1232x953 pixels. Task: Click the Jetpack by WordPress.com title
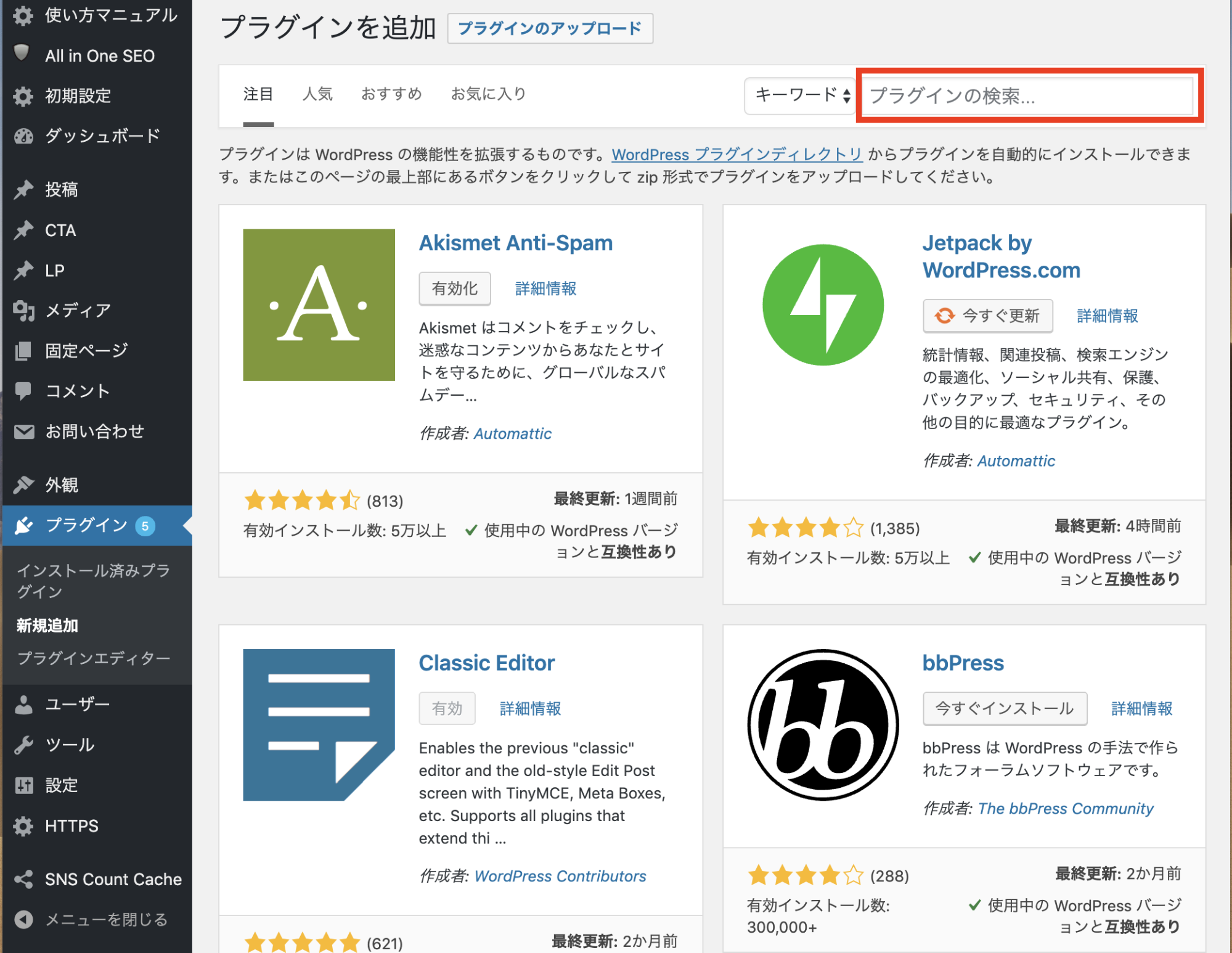pos(1001,256)
